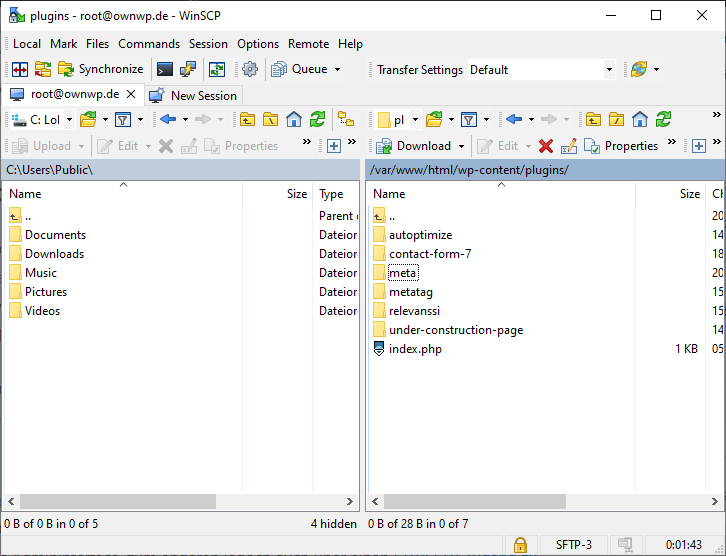Open the Files menu
The height and width of the screenshot is (556, 726).
[97, 44]
